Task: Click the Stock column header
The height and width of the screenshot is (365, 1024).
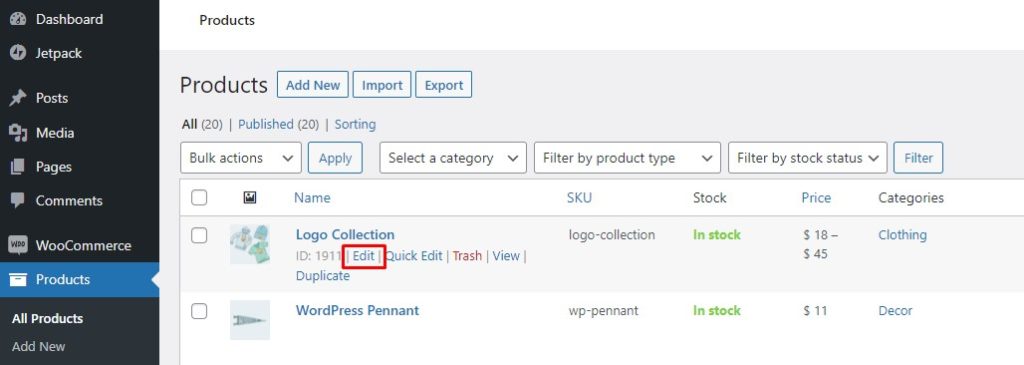Action: 709,197
